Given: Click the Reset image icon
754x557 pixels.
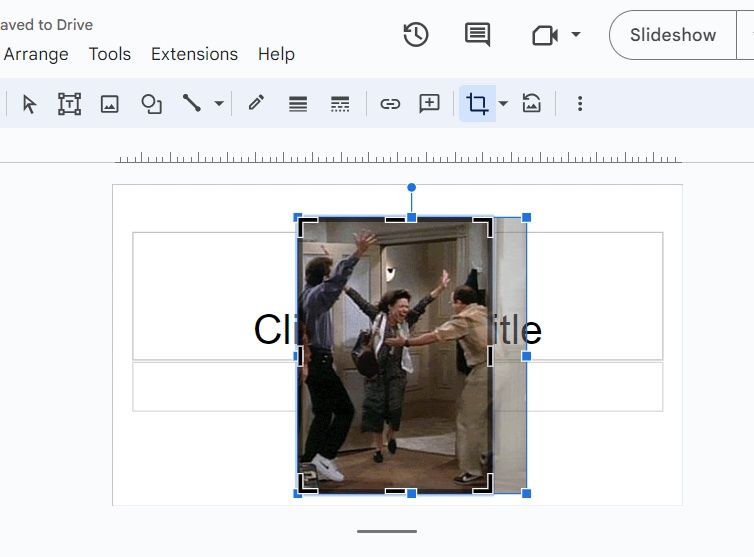Looking at the screenshot, I should (x=532, y=104).
